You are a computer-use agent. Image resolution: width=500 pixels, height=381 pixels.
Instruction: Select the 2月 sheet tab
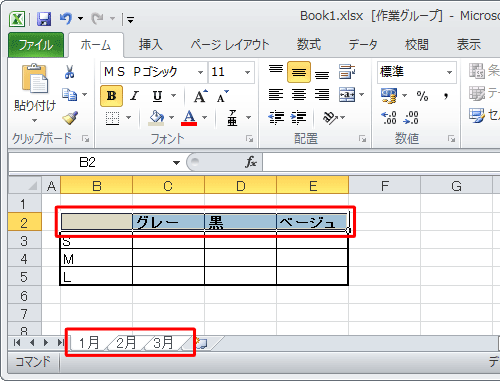(126, 342)
